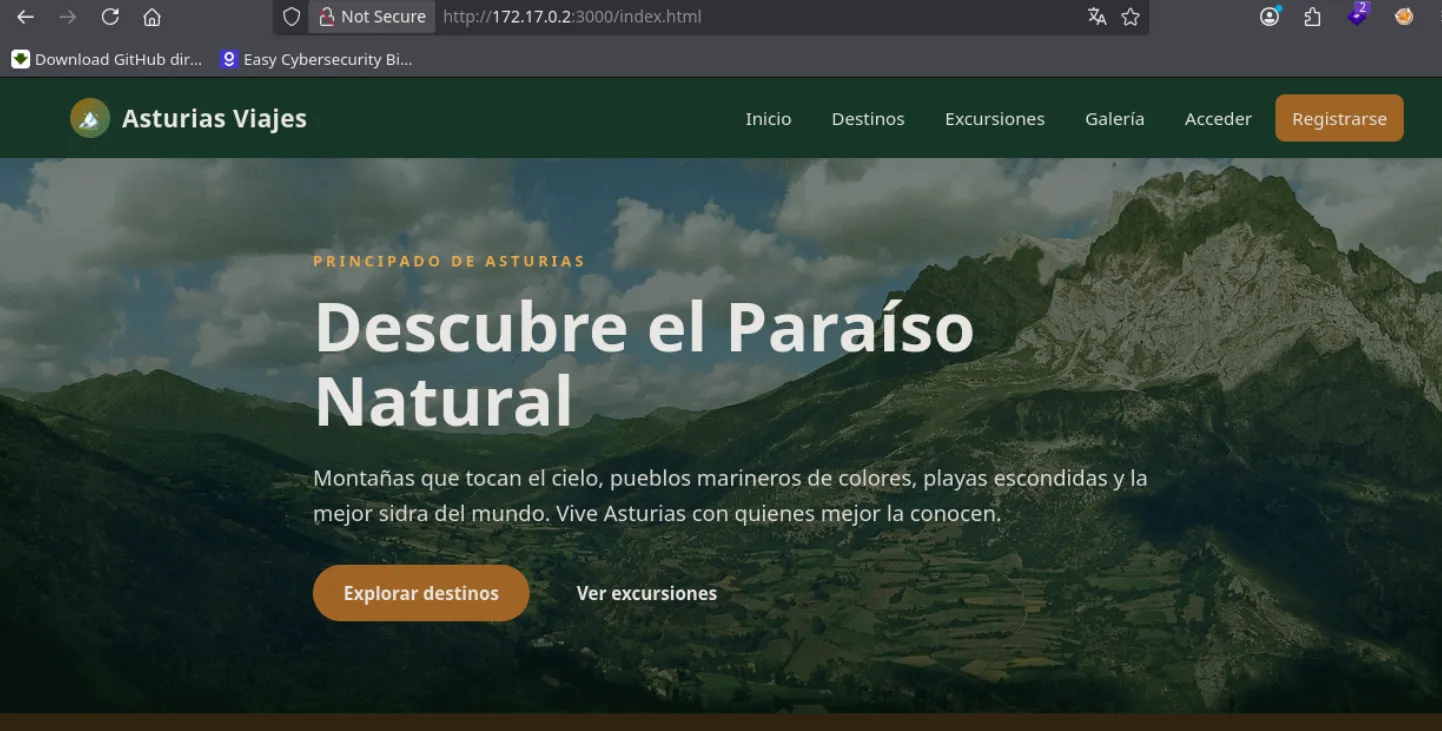
Task: Bookmark this page with the star
Action: 1130,17
